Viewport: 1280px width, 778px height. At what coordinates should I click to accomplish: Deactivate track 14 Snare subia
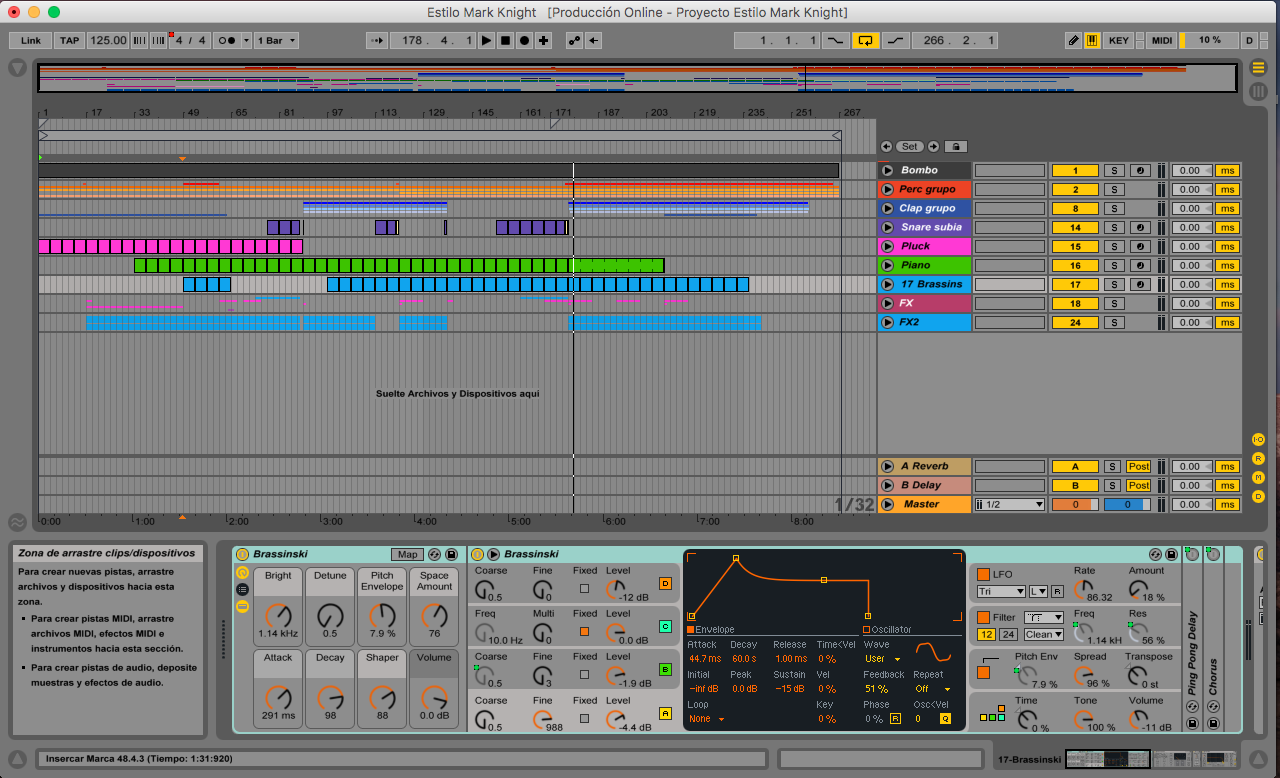[1075, 227]
